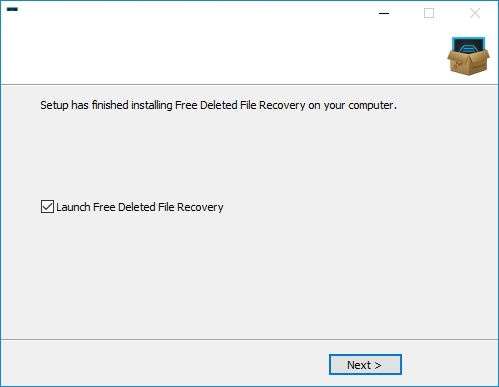
Task: Proceed past the finish page with Next
Action: point(365,365)
